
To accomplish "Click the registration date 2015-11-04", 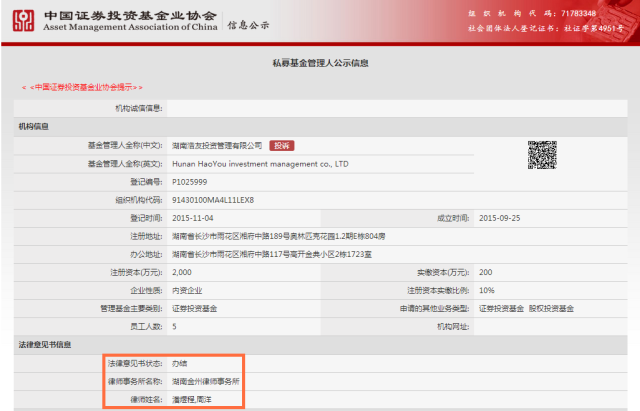I will (193, 217).
